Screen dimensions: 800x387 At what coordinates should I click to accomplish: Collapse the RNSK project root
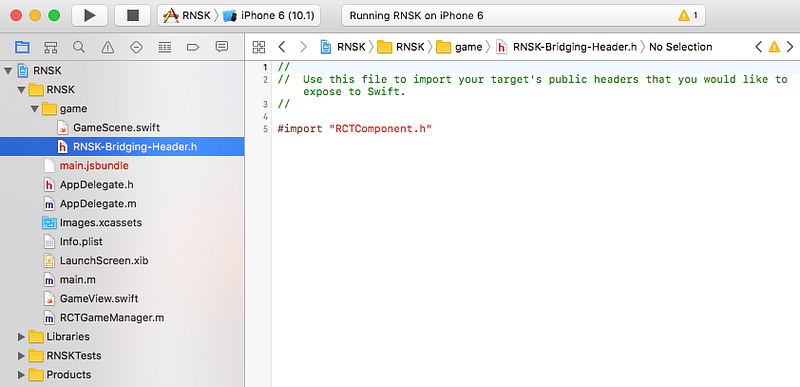coord(8,71)
